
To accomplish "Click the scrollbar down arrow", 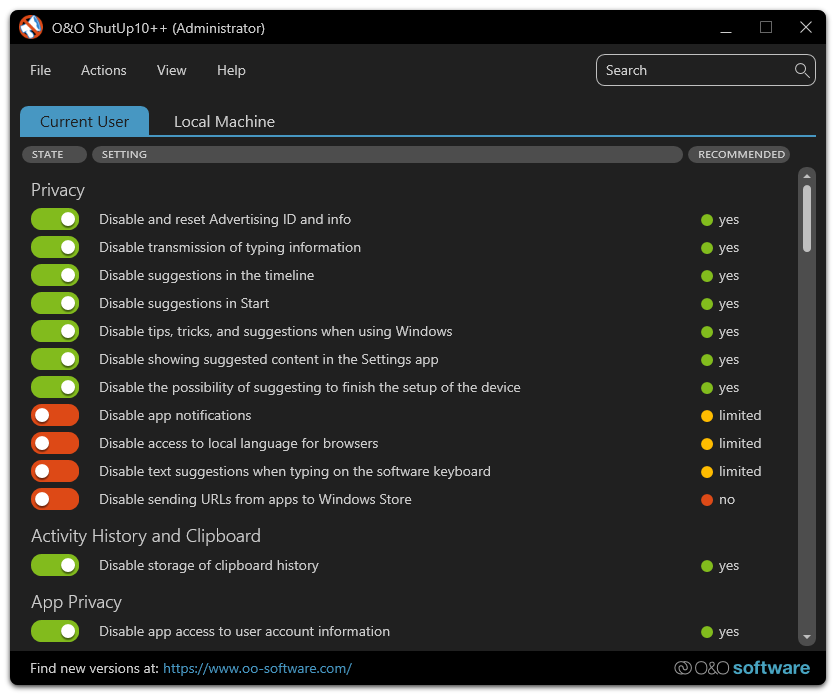I will click(807, 636).
